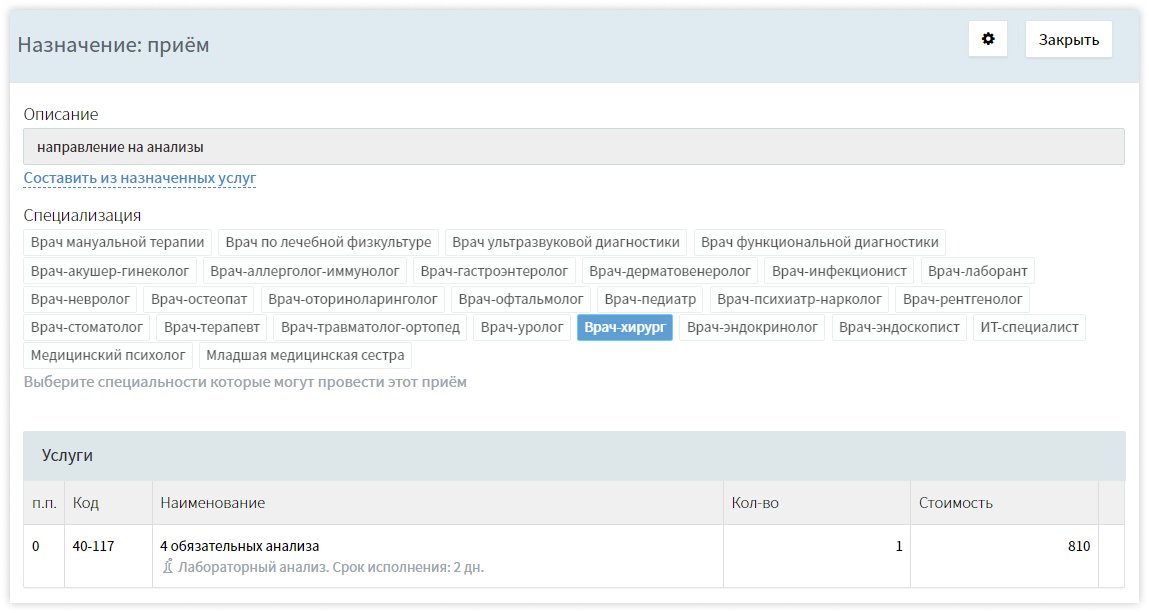Click the Наименование column header
1149x613 pixels.
(x=212, y=503)
